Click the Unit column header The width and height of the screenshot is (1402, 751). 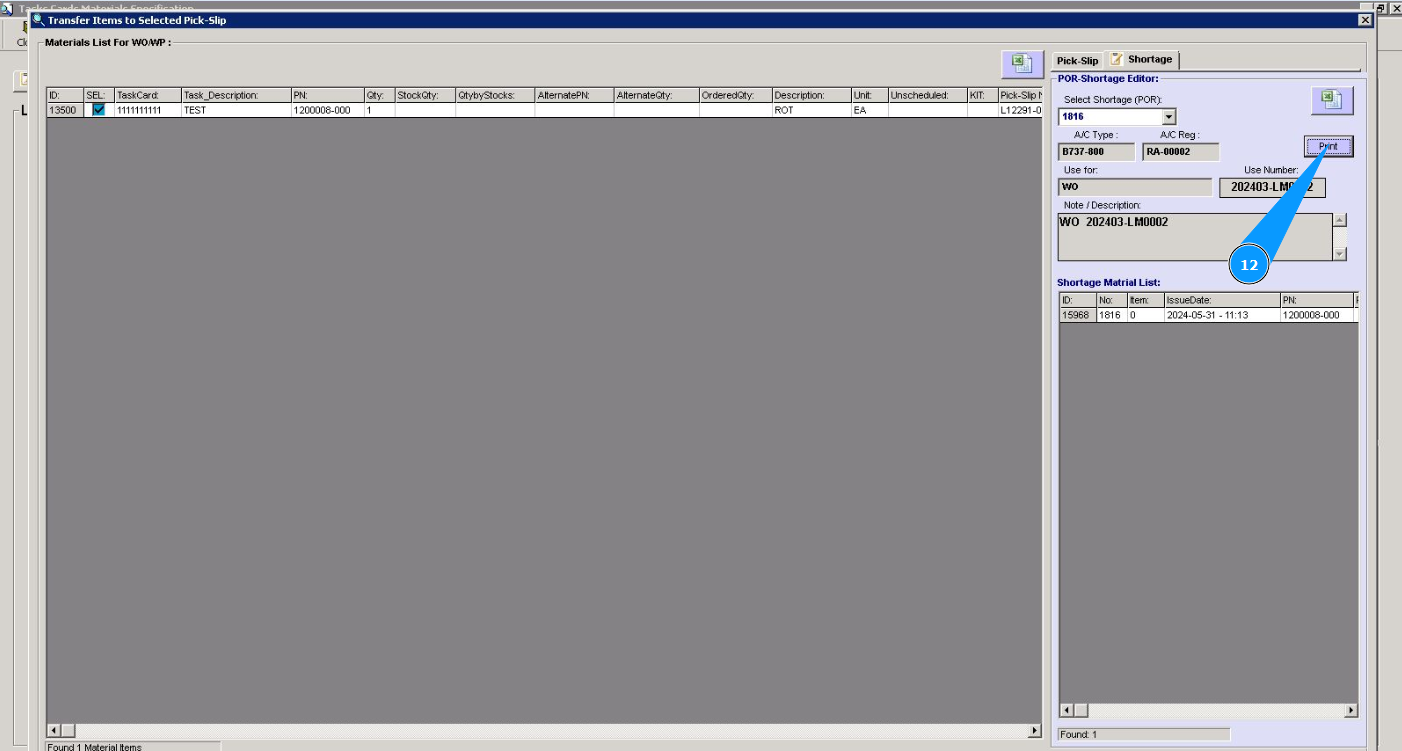pos(869,96)
